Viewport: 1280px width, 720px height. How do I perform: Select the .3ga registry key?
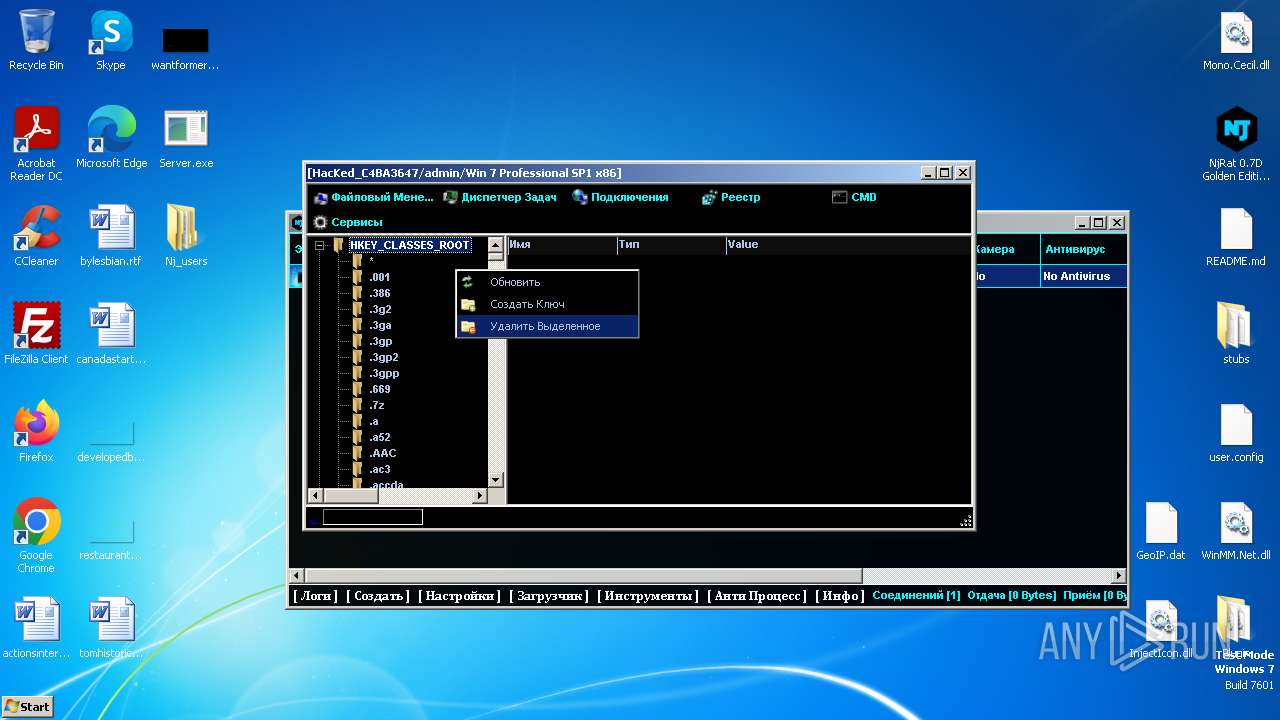(379, 325)
